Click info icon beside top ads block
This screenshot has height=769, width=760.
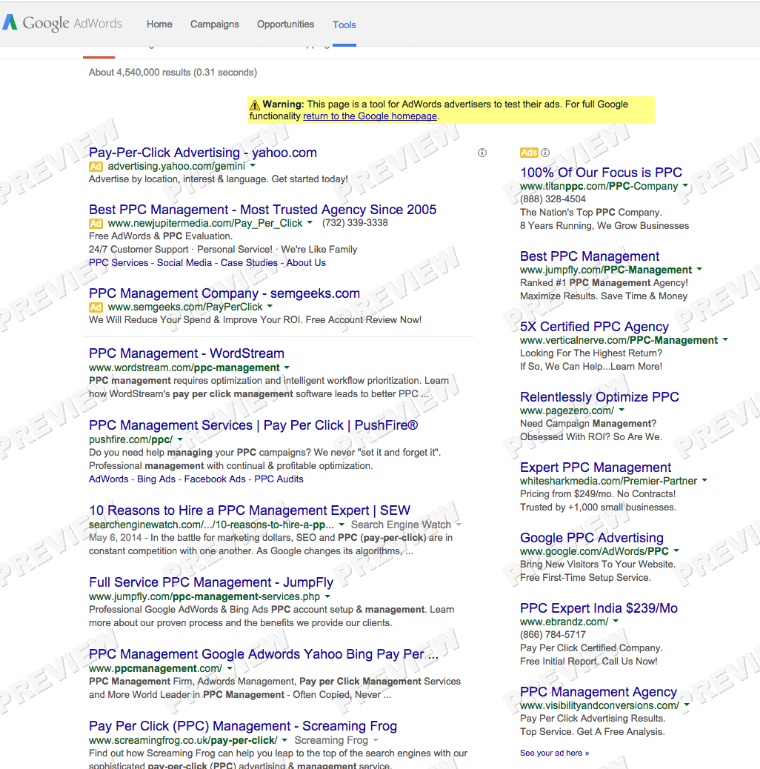point(482,153)
